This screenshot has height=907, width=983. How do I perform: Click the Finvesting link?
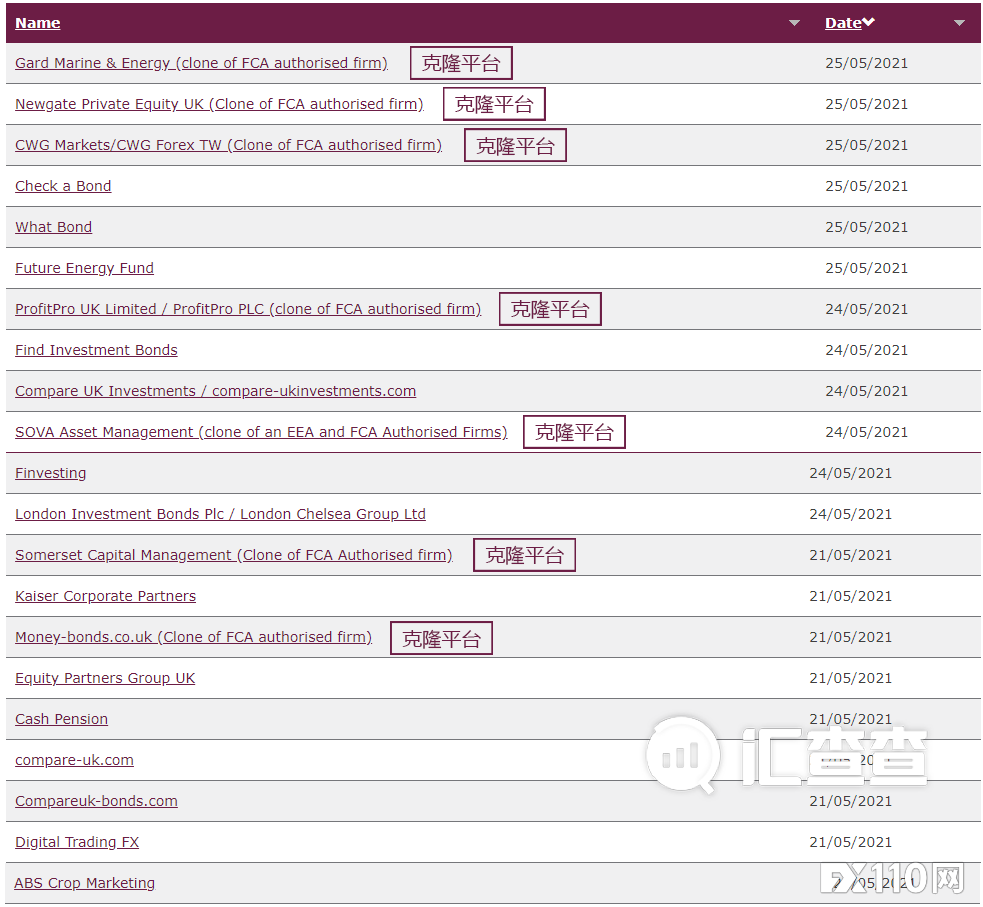click(50, 473)
